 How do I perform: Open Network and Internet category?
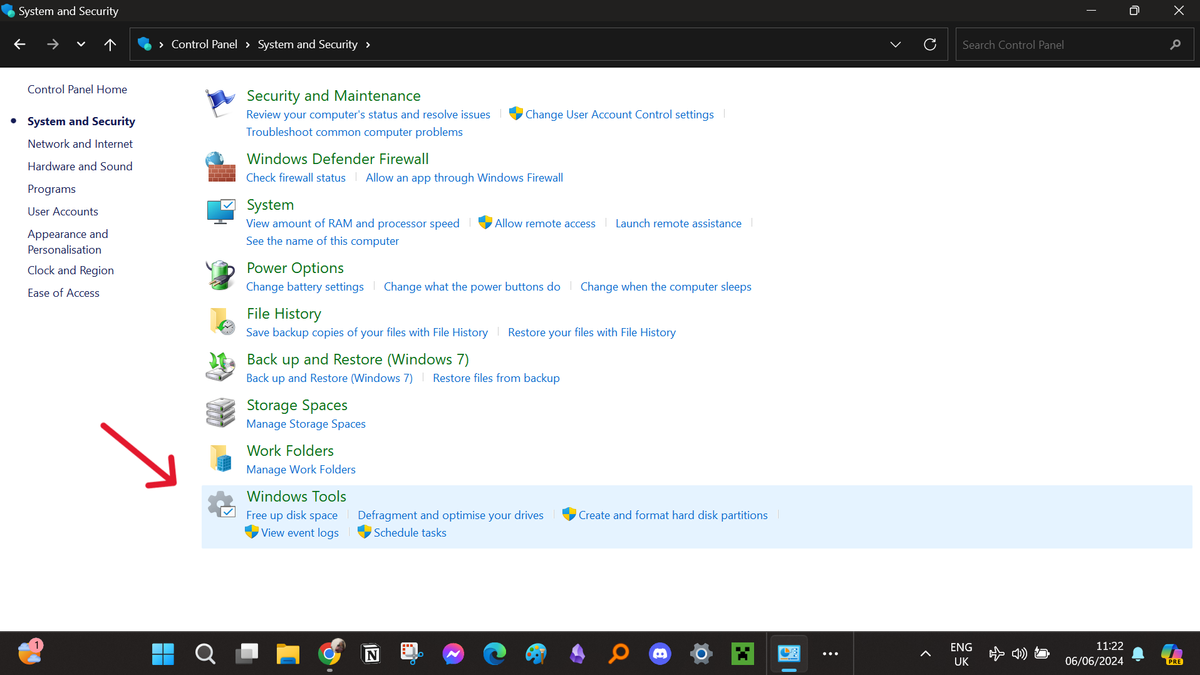click(80, 144)
